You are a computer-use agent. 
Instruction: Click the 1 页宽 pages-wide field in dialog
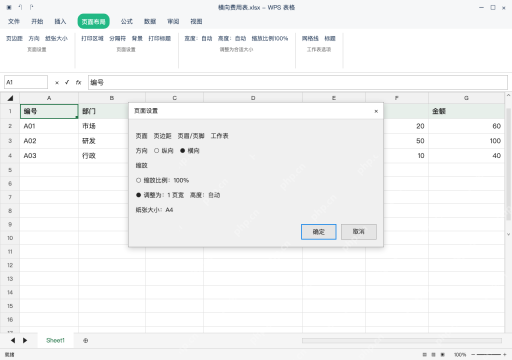[x=175, y=195]
